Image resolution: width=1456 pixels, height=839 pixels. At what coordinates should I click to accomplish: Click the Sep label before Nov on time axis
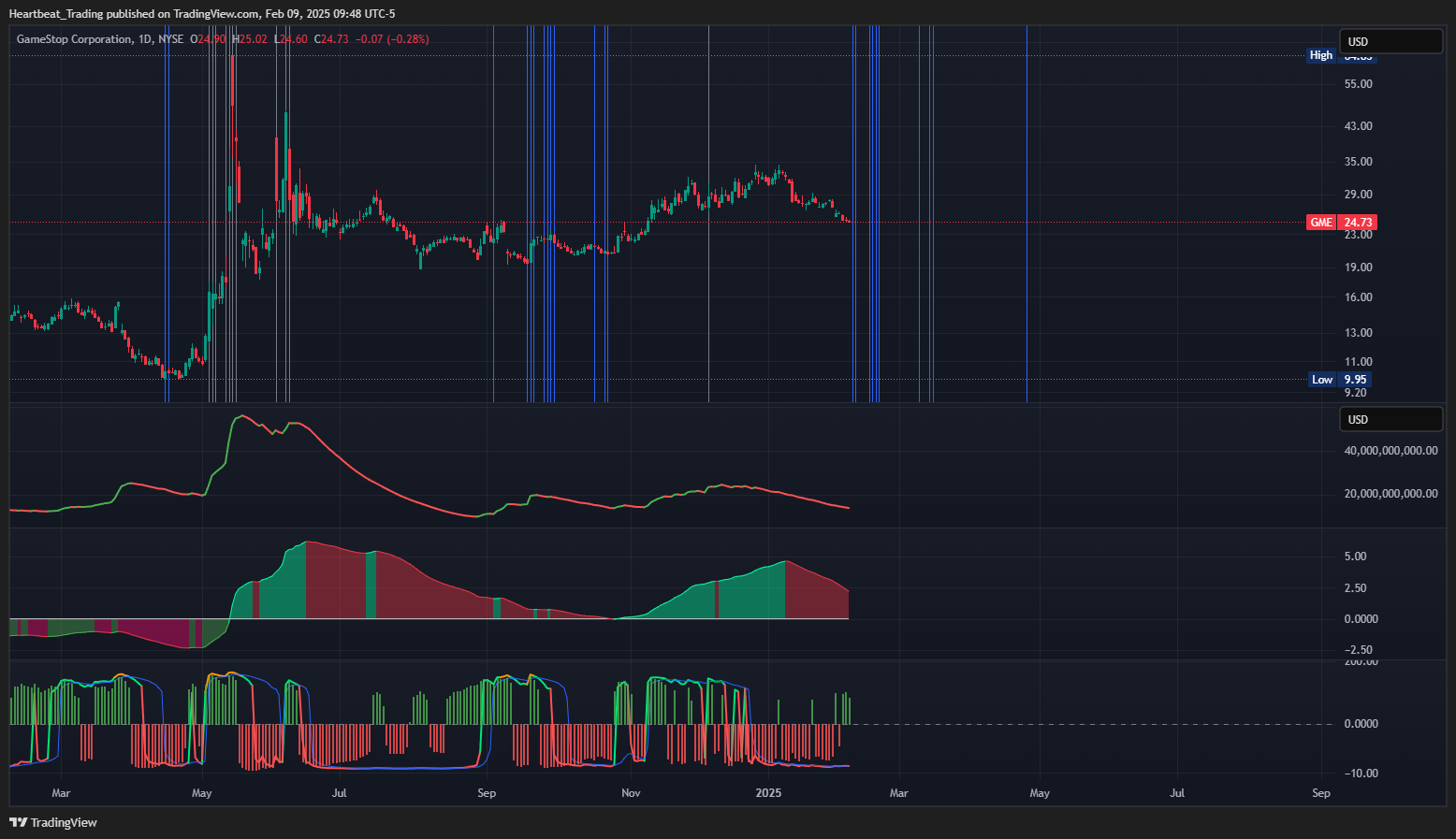[x=487, y=793]
